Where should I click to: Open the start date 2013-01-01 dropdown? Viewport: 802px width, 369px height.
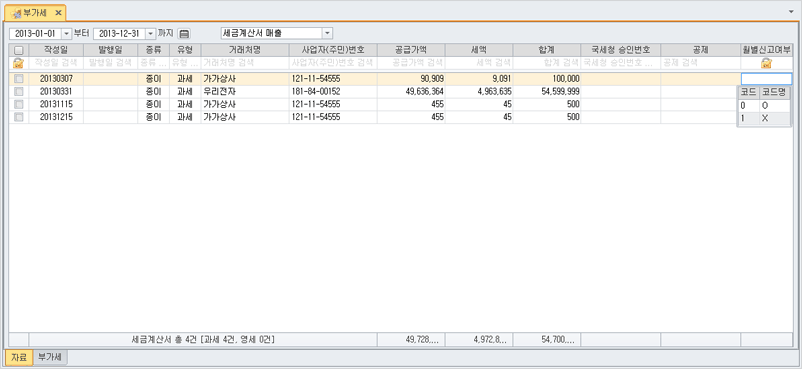(x=66, y=34)
